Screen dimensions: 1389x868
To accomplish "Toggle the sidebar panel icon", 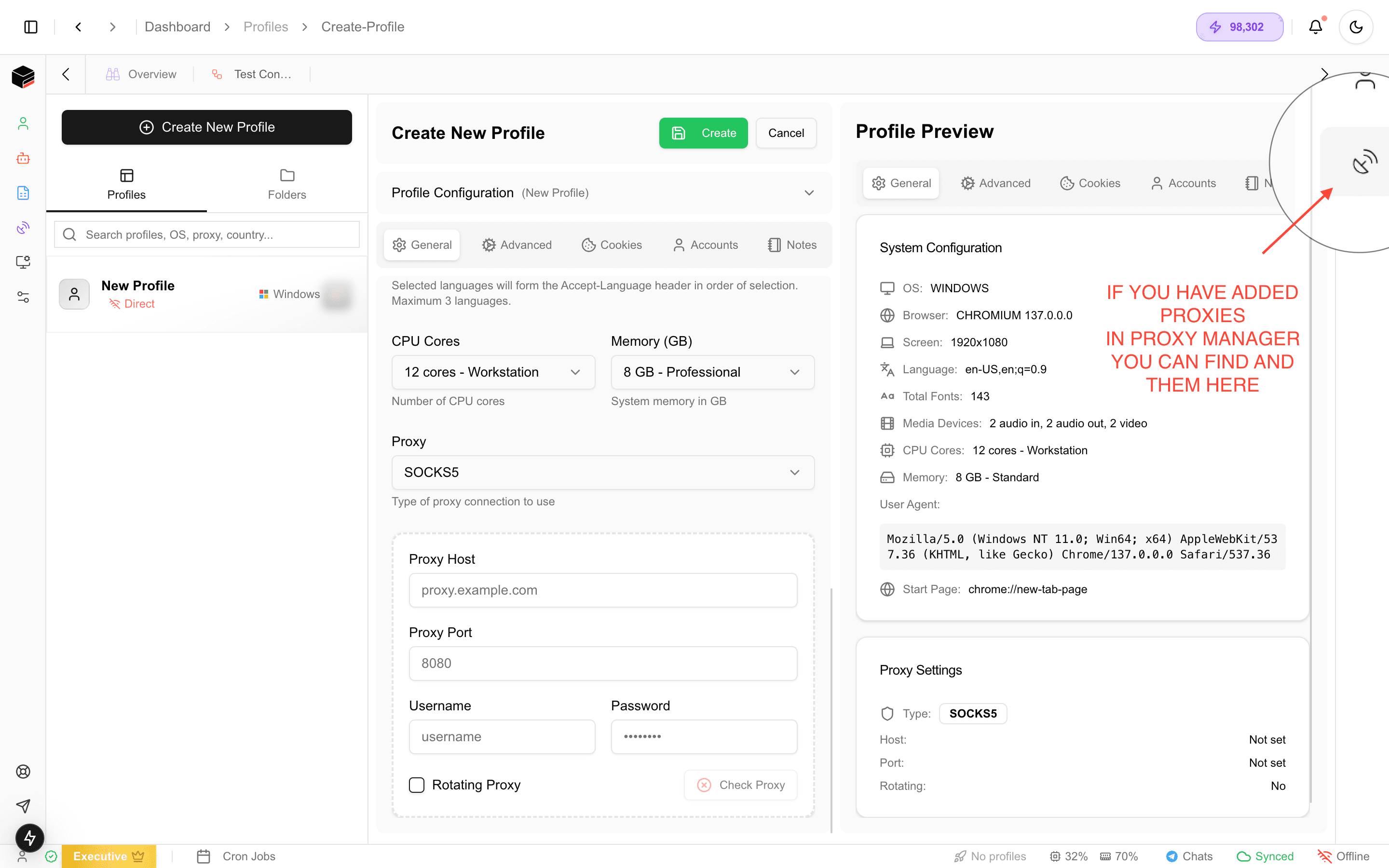I will 31,27.
